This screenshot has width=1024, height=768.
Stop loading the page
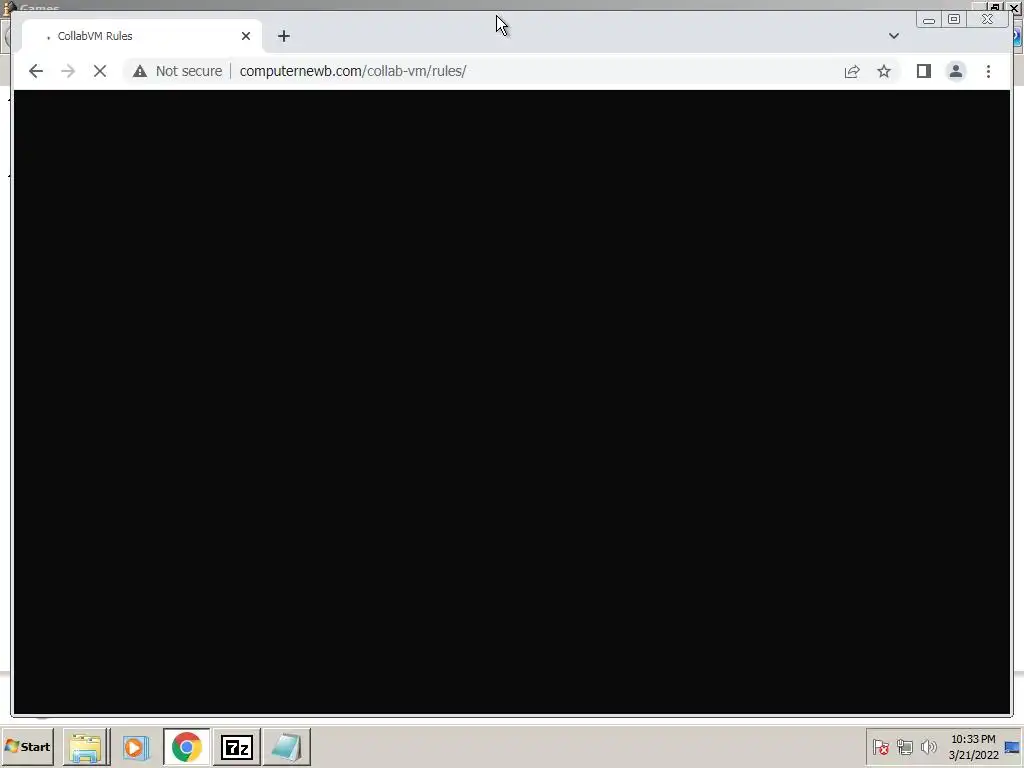pyautogui.click(x=100, y=71)
